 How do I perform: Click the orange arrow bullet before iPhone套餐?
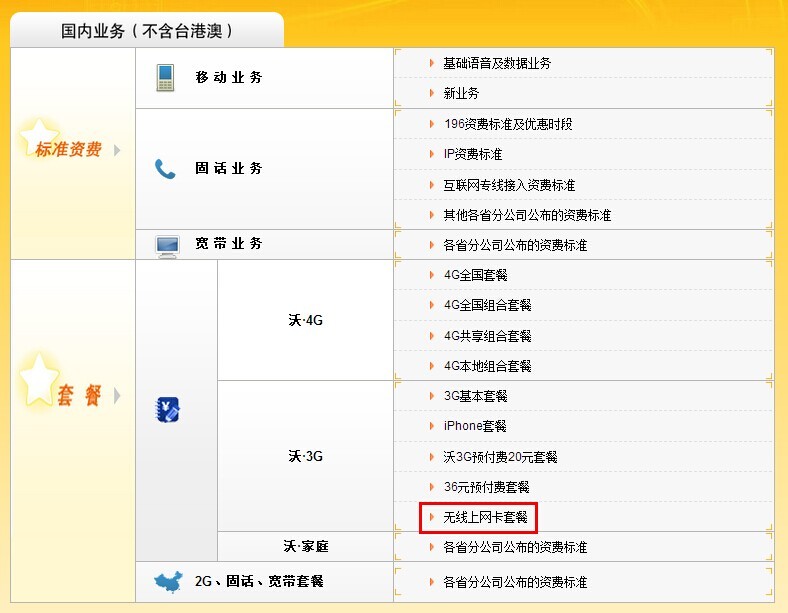(432, 426)
